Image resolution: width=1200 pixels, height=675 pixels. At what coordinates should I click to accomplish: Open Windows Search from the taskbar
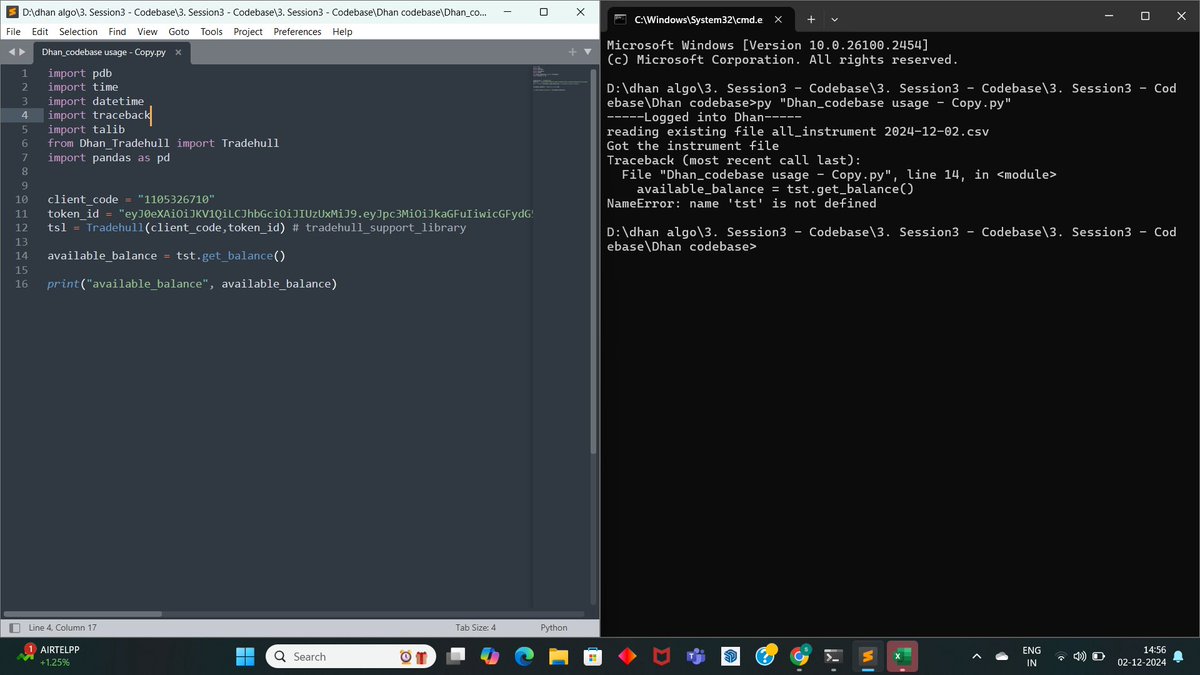[350, 656]
